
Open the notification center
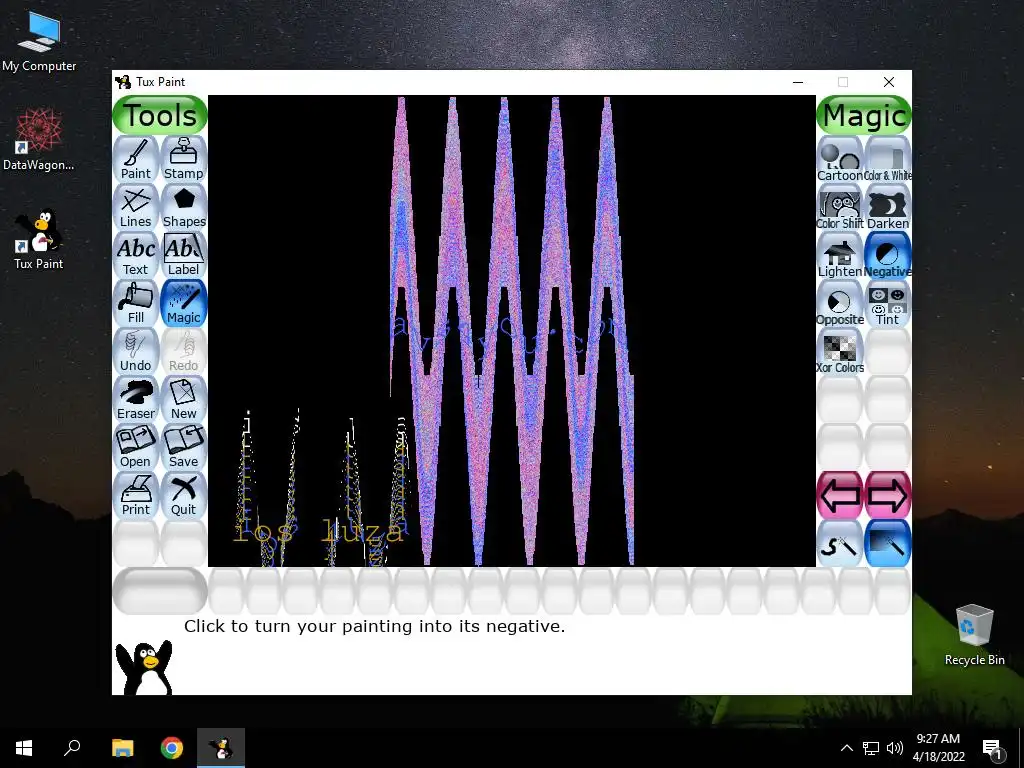coord(993,748)
